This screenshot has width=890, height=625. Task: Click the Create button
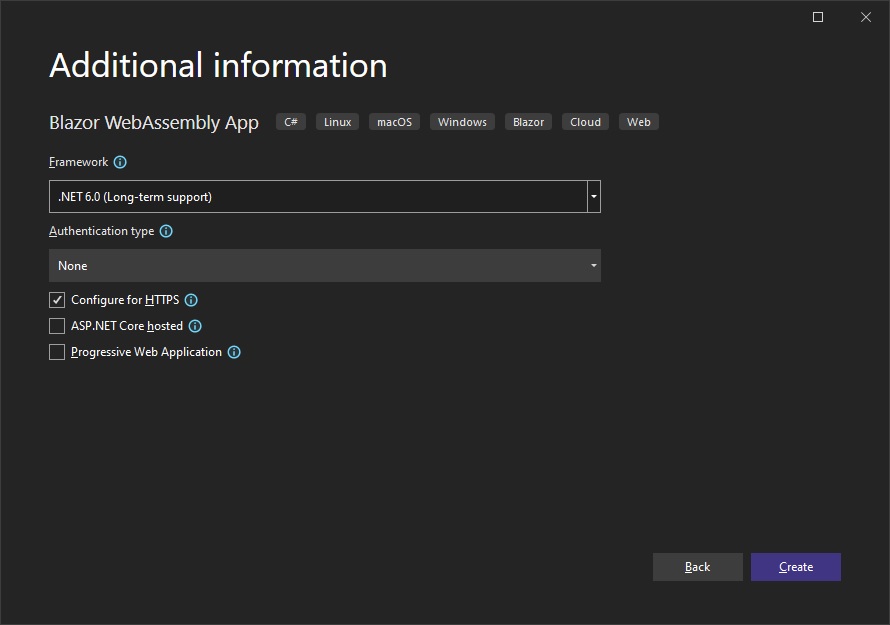(x=795, y=567)
